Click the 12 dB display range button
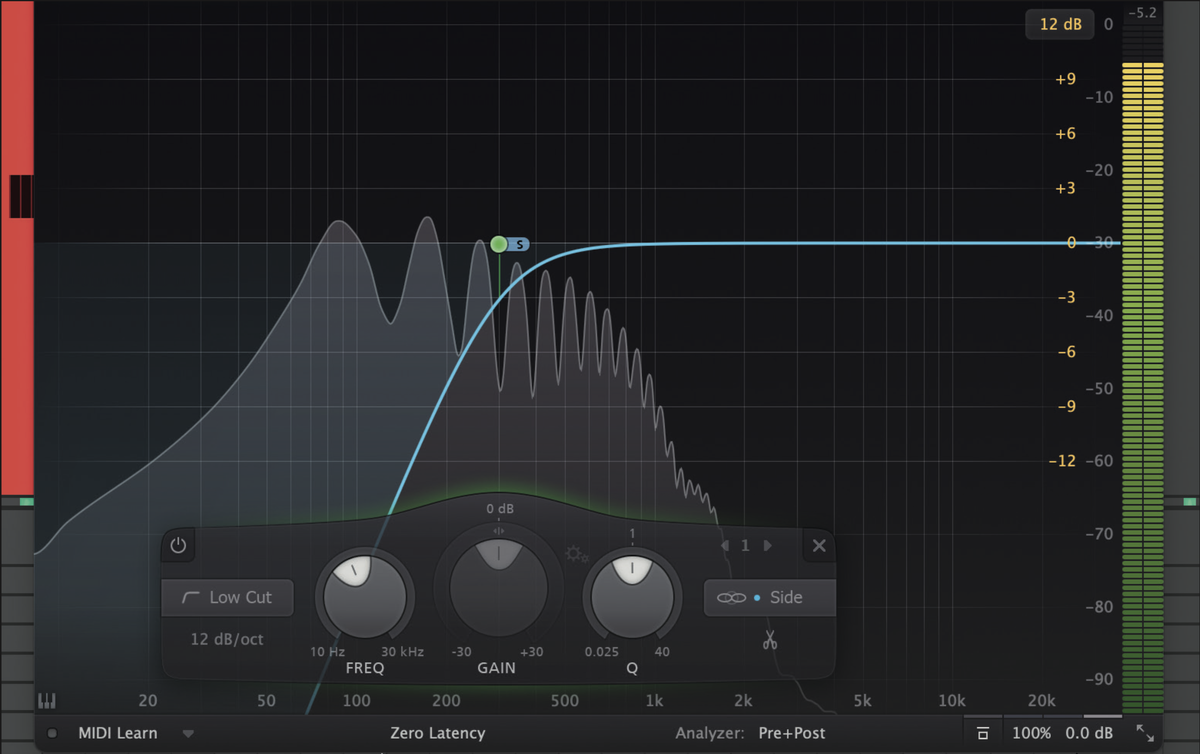 [1060, 23]
